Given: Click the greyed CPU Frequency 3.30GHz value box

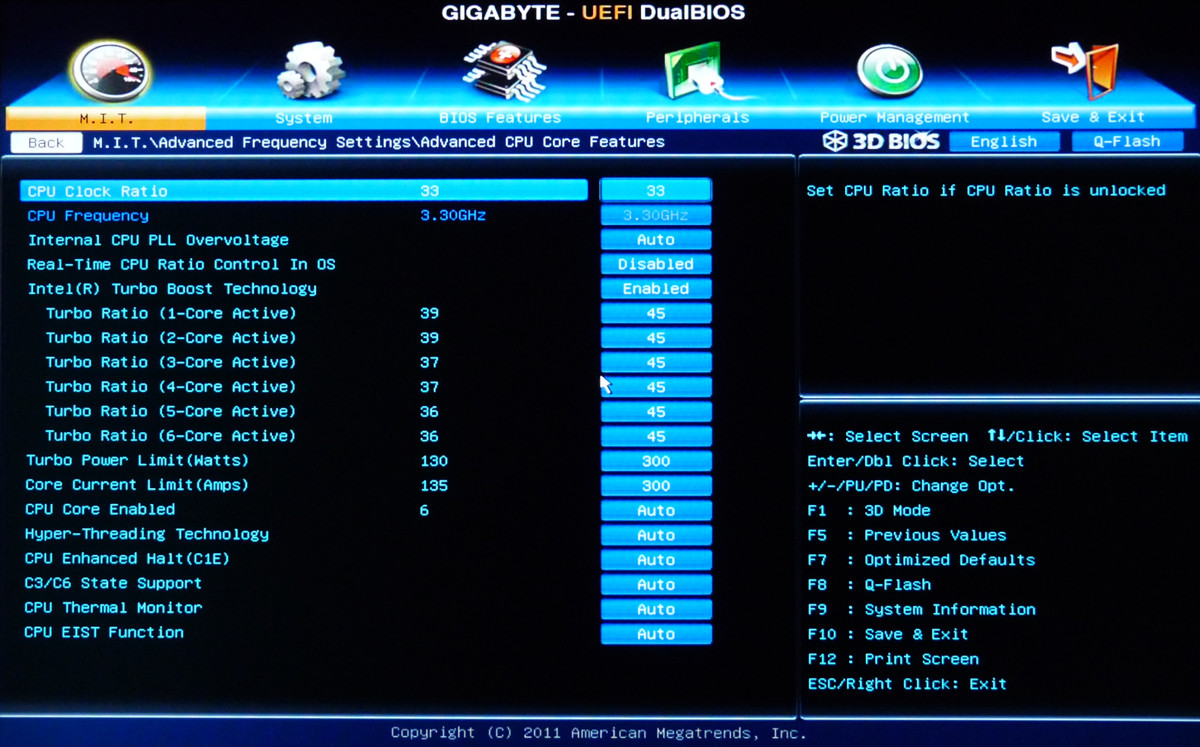Looking at the screenshot, I should click(656, 215).
